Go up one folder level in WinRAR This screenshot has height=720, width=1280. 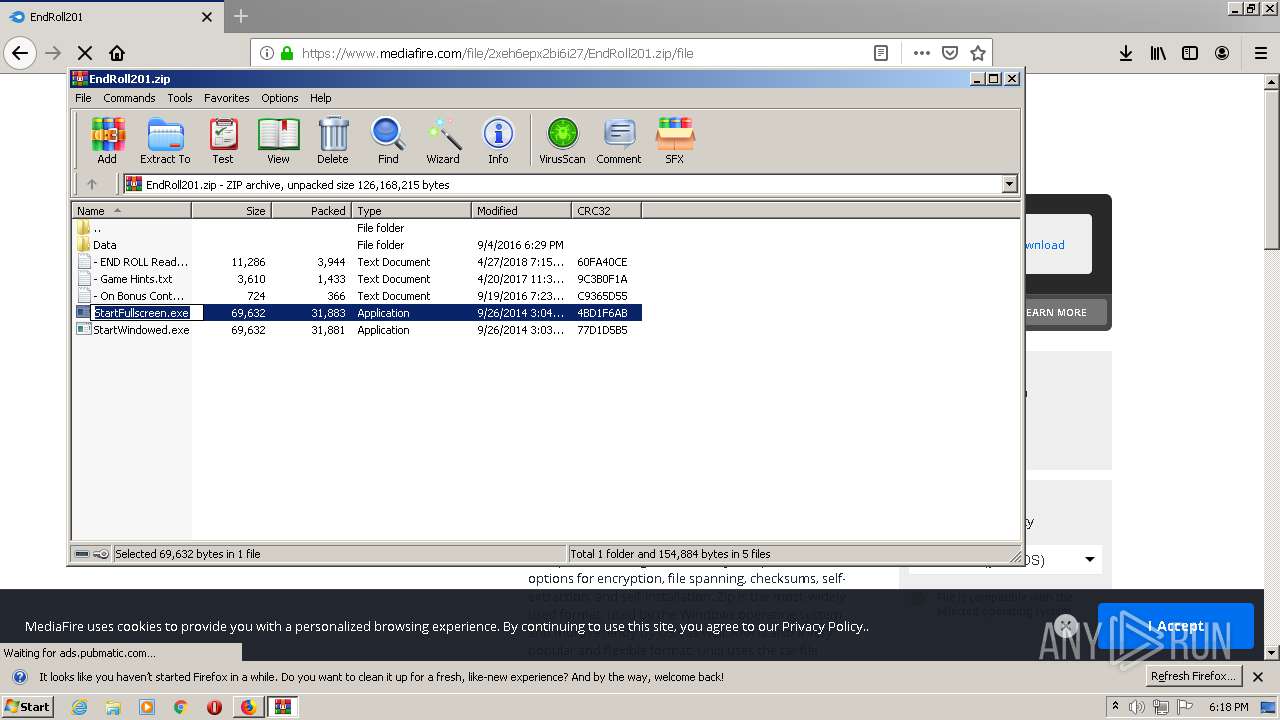pyautogui.click(x=92, y=184)
